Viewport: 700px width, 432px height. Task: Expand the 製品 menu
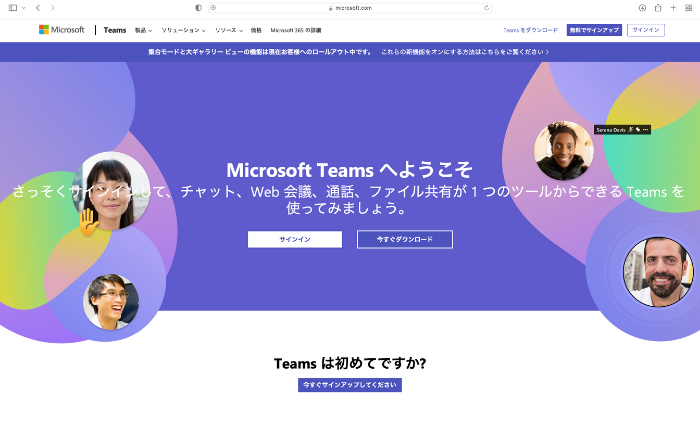tap(143, 30)
